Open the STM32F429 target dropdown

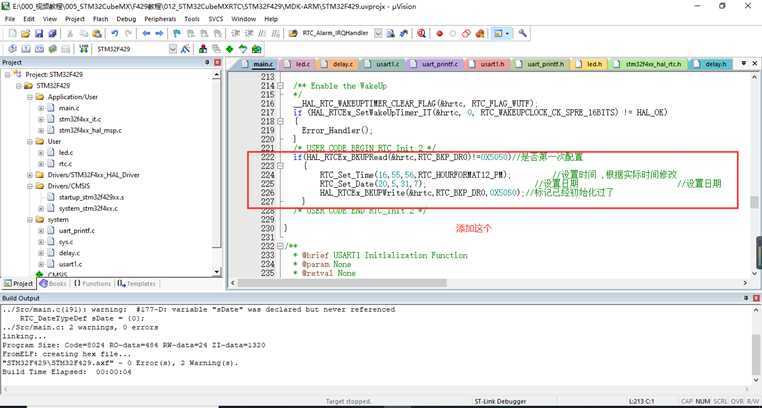(x=173, y=49)
